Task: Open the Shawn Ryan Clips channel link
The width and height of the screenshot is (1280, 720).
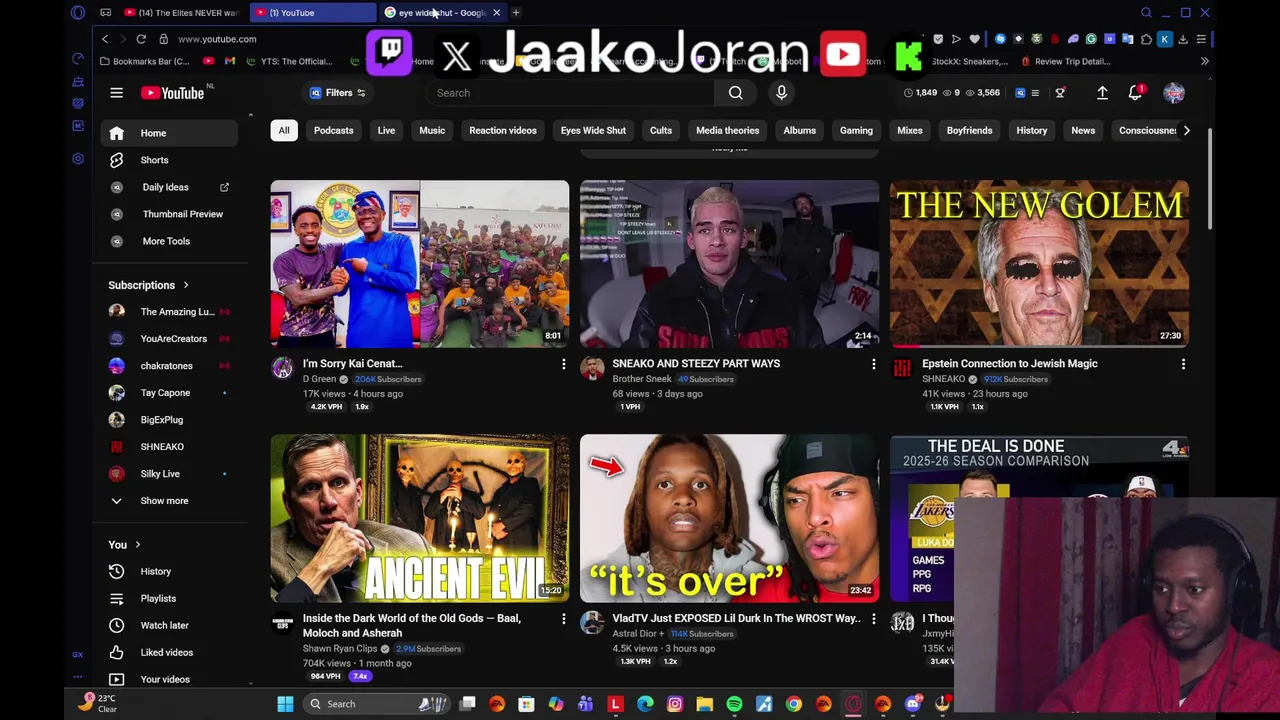Action: tap(340, 648)
